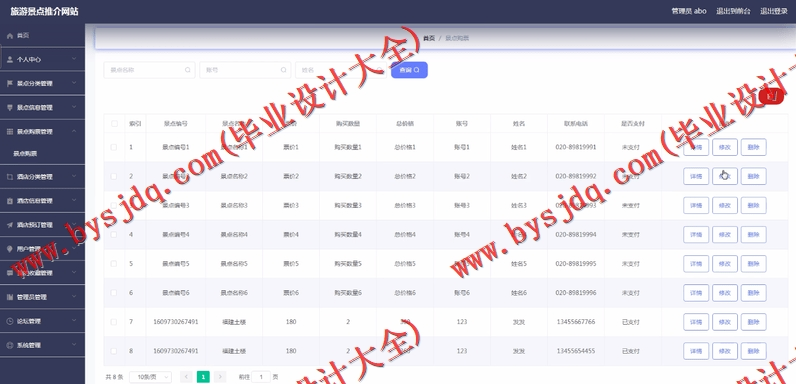Click the trophy icon for 景点信息管理
This screenshot has height=384, width=796.
pos(10,108)
